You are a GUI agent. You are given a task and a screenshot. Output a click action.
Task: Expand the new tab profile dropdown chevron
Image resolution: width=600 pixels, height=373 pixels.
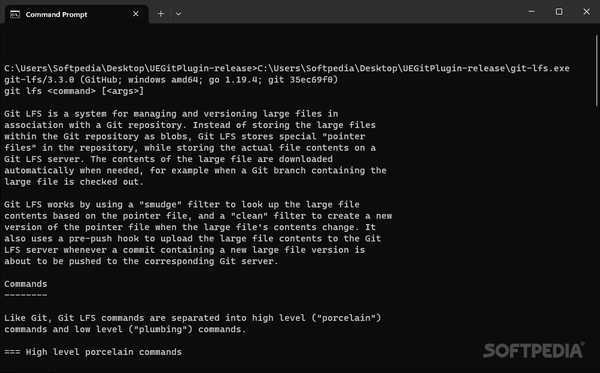click(178, 14)
